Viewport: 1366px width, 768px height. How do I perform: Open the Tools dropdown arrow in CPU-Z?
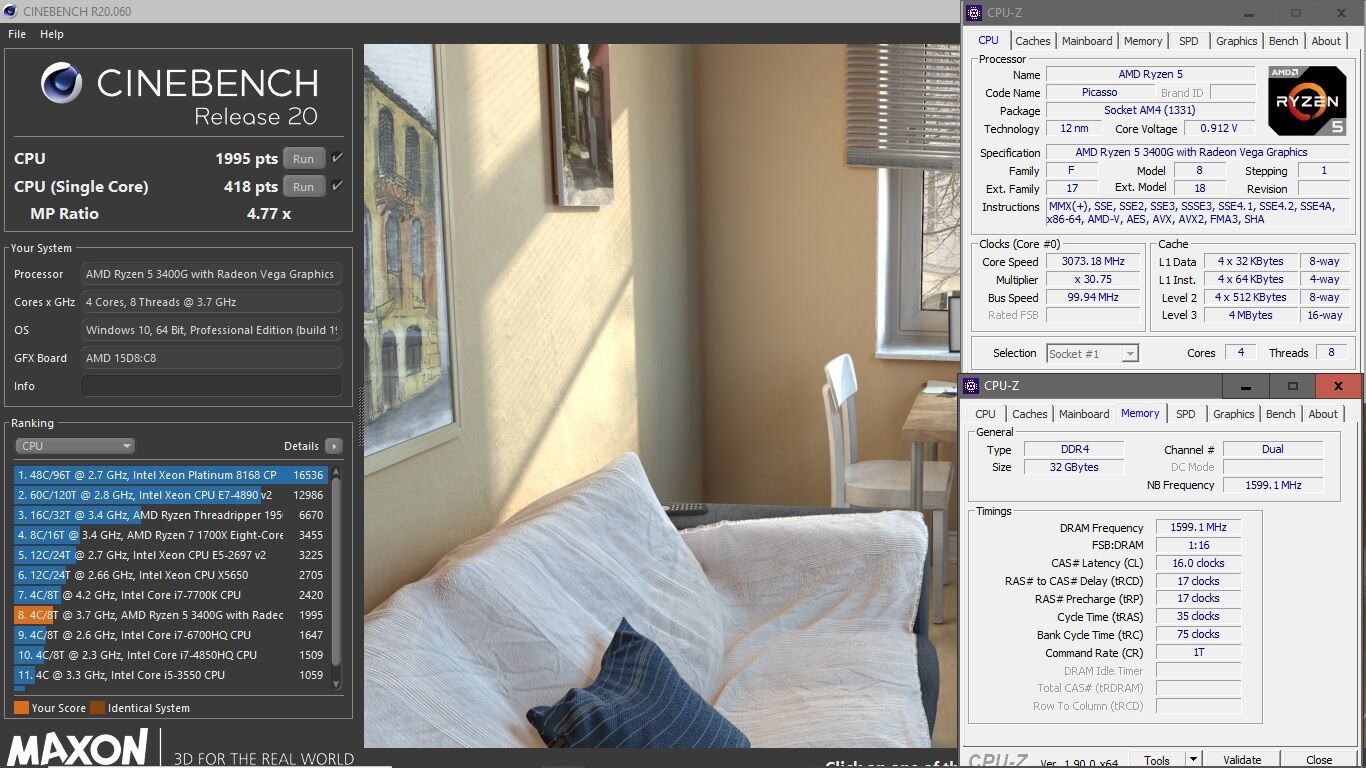1192,760
